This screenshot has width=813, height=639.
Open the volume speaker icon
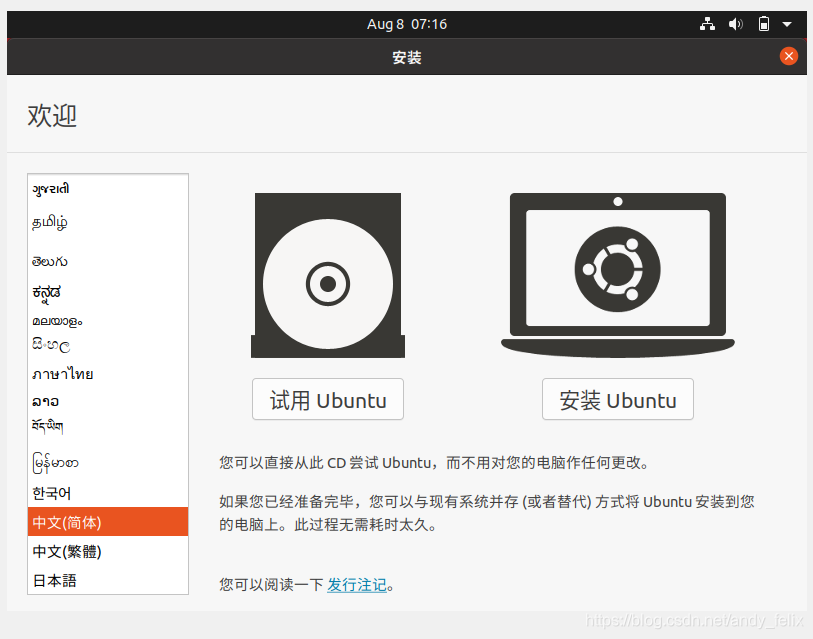click(735, 24)
